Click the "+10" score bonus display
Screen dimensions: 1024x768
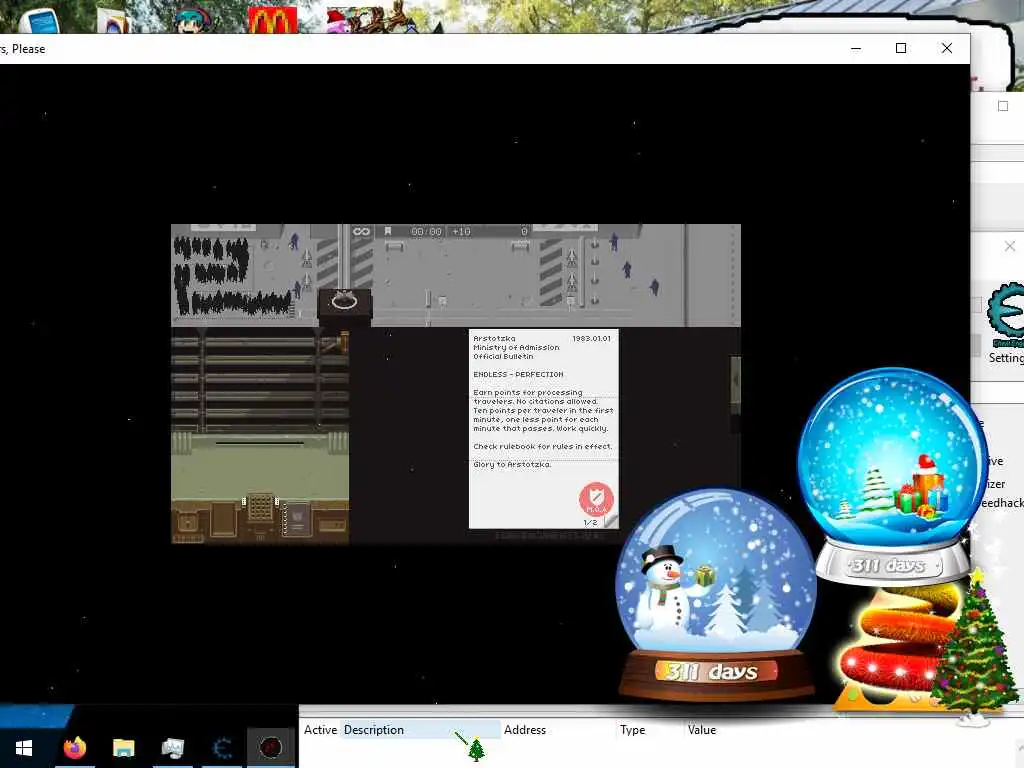click(x=461, y=231)
